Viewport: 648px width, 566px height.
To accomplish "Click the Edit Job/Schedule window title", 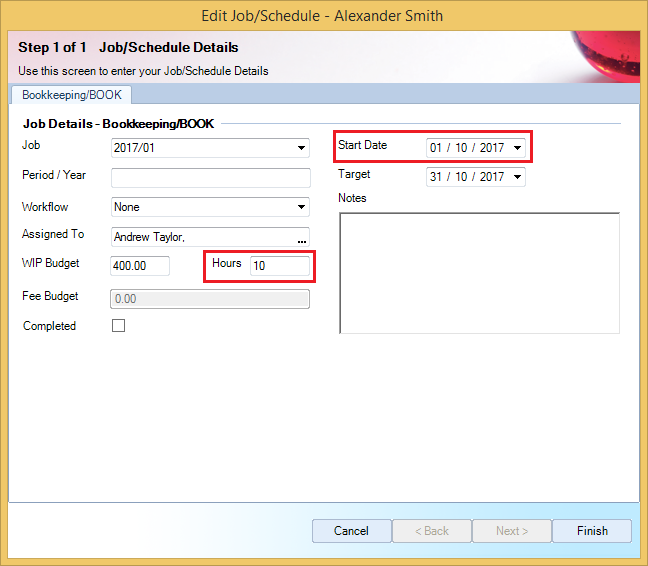I will click(x=322, y=16).
